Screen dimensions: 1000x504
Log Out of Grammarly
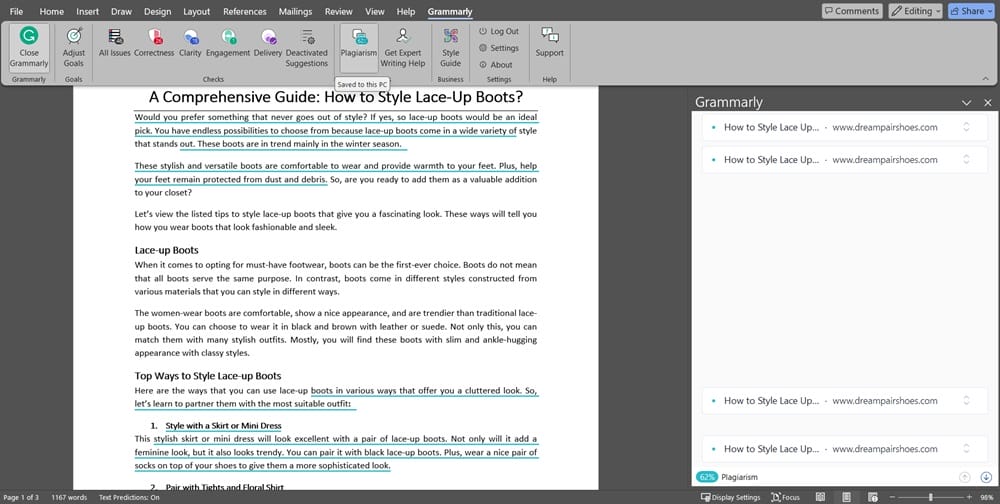499,31
